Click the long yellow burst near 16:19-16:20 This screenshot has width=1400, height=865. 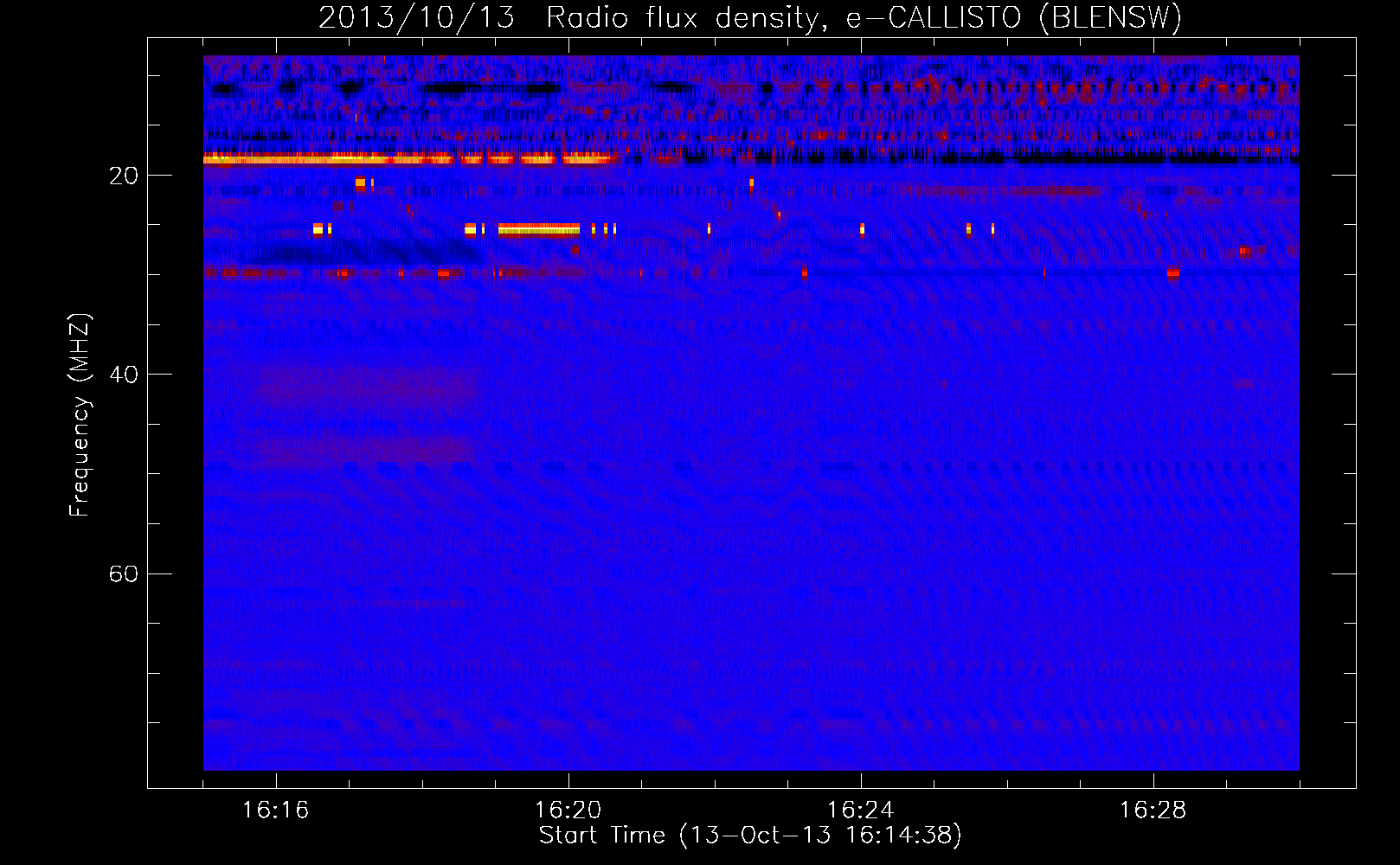539,229
